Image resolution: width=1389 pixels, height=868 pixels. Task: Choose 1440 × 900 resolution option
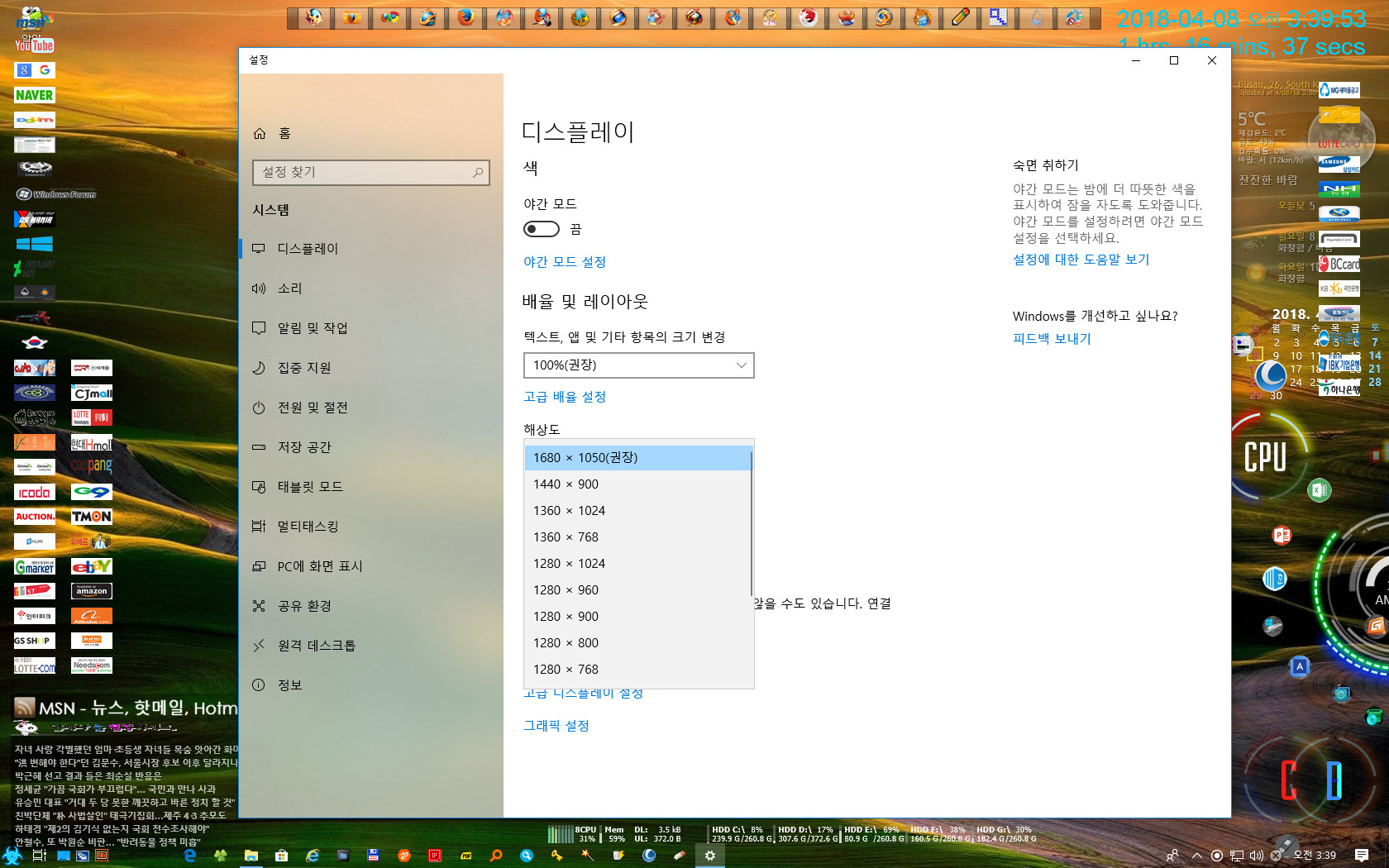point(637,484)
